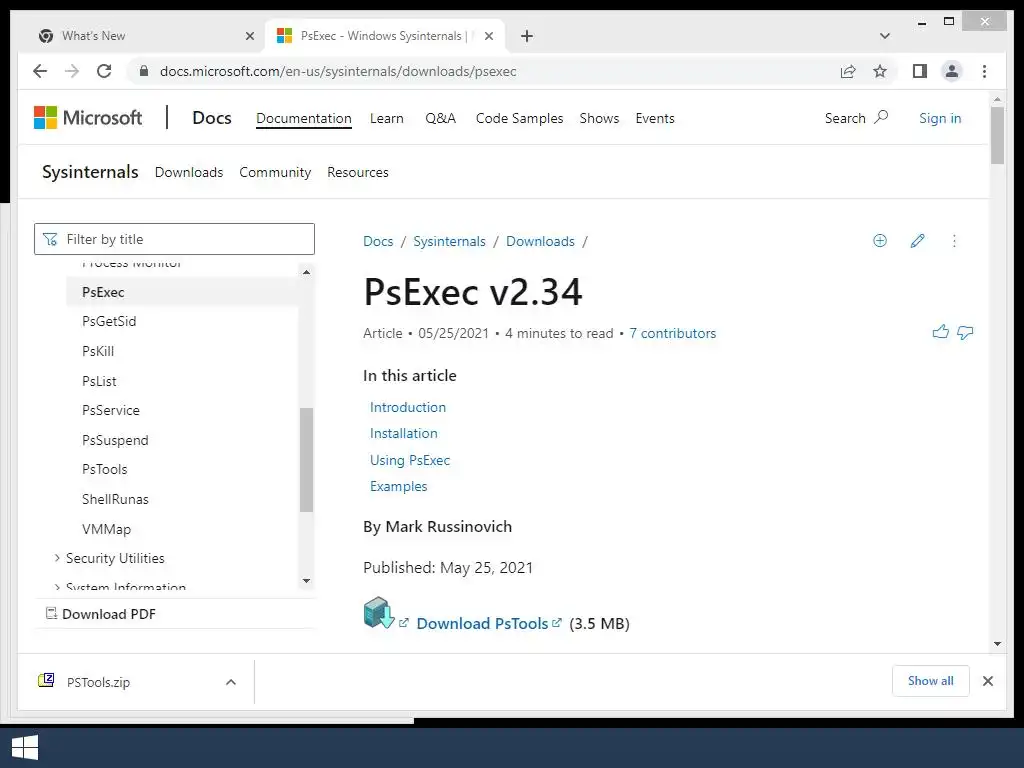
Task: Click the Docs breadcrumb link
Action: (x=378, y=241)
